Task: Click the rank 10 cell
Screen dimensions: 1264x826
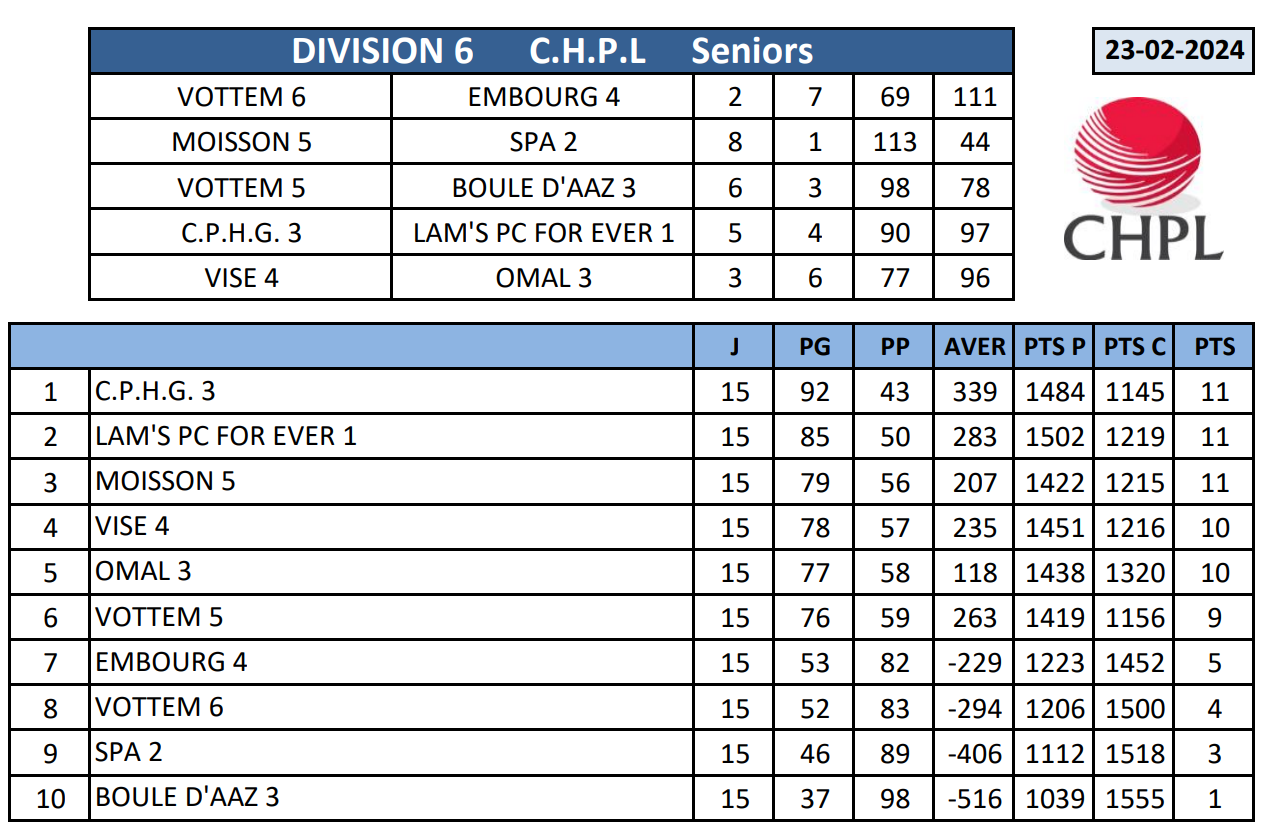Action: click(x=49, y=799)
